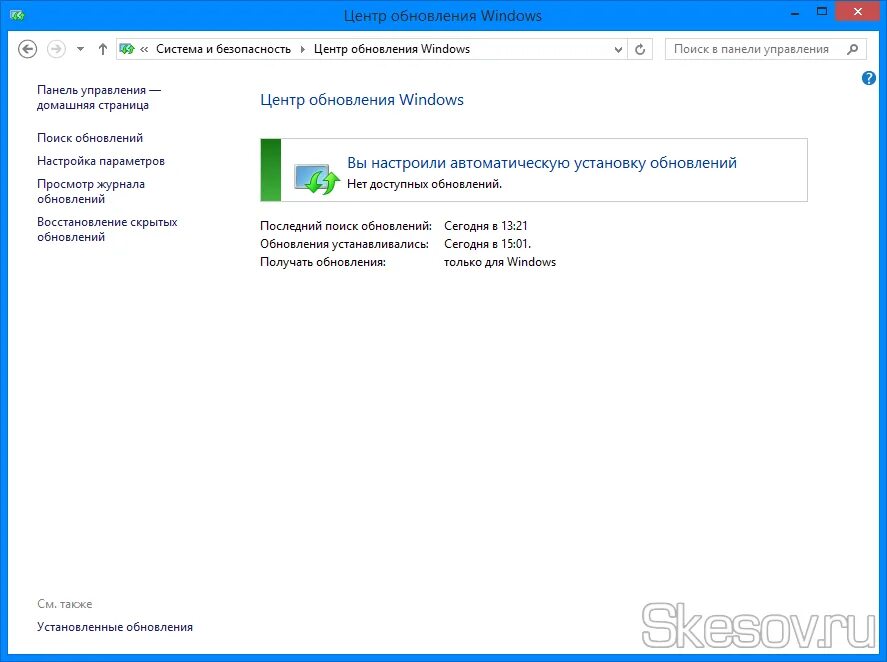The image size is (887, 662).
Task: Refresh the page with the refresh icon
Action: pyautogui.click(x=640, y=50)
